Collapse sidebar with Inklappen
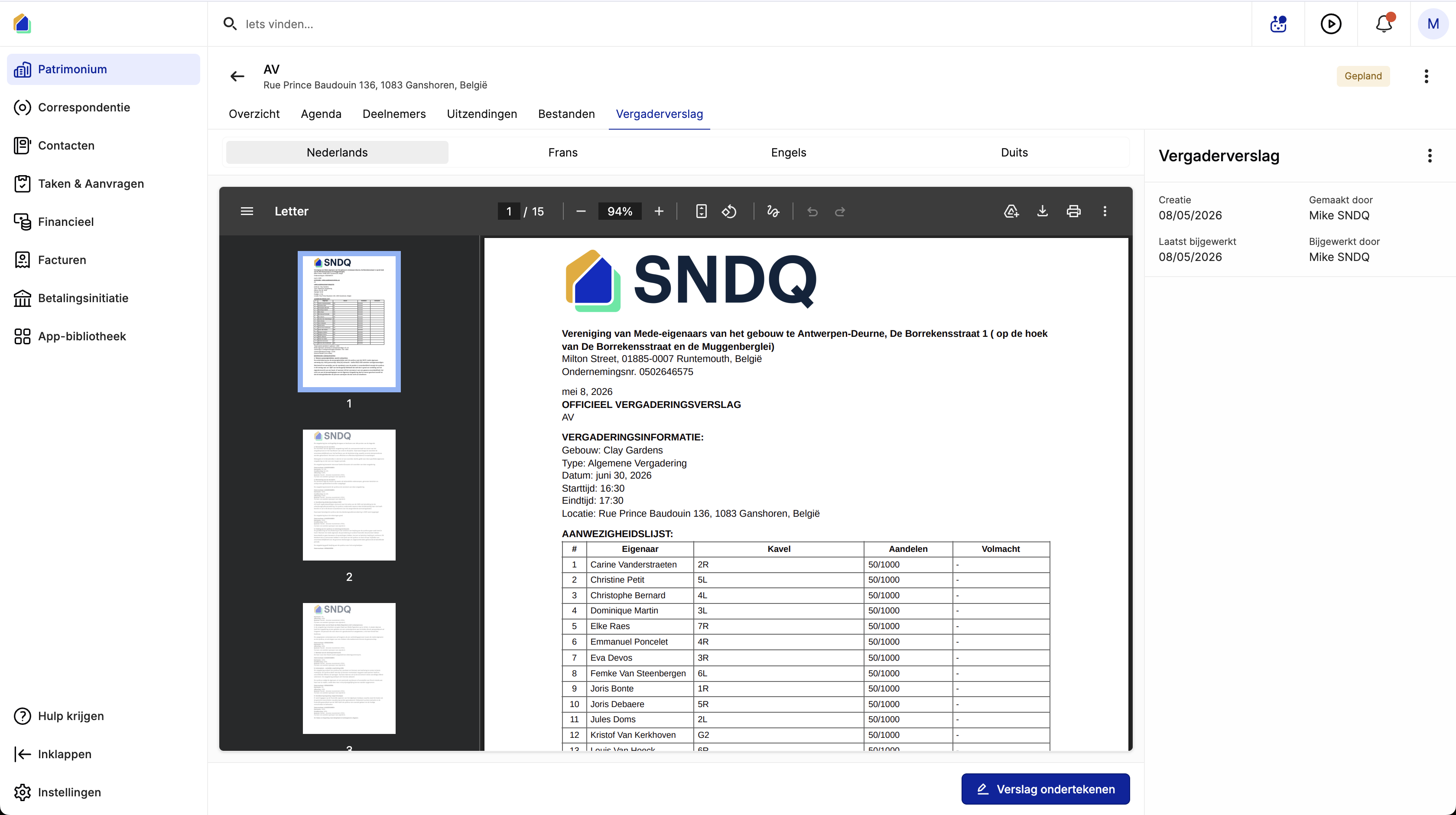 [x=104, y=754]
